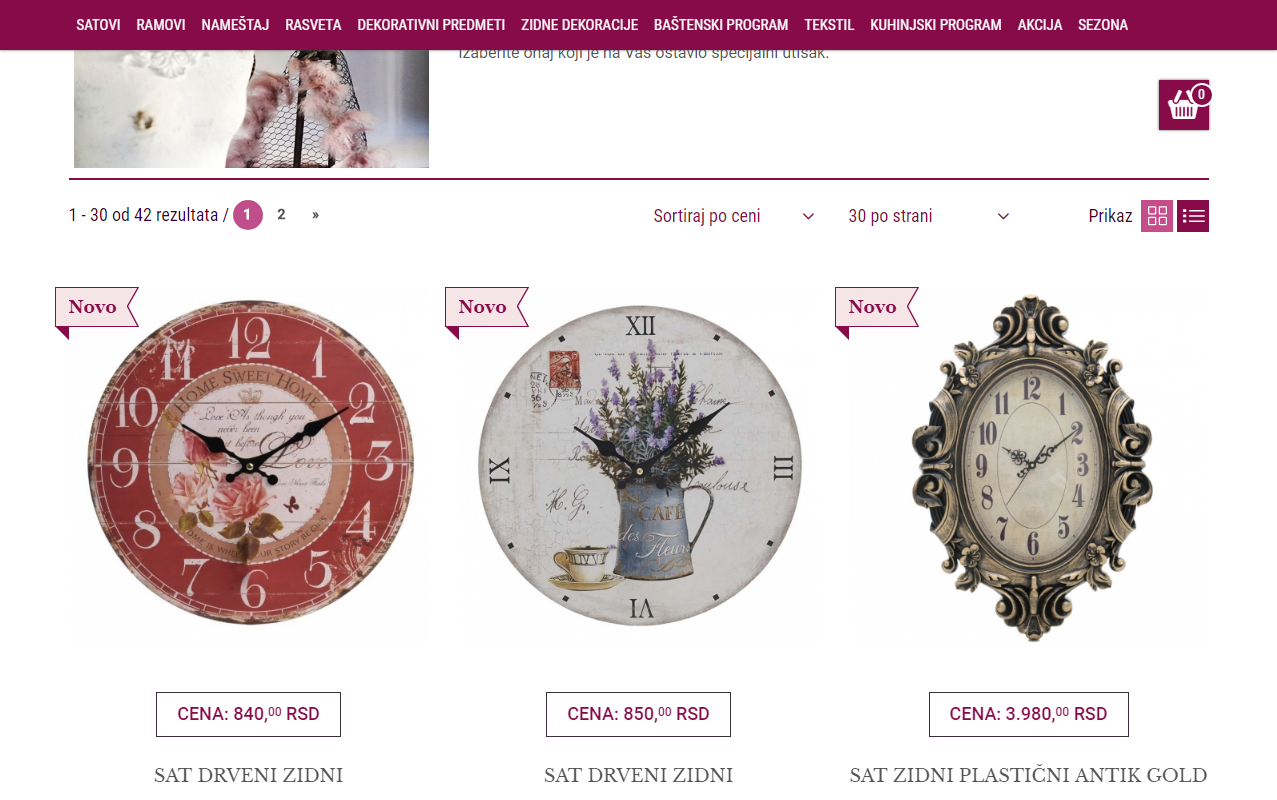Click the CENA: 840,00 RSD price box
The height and width of the screenshot is (800, 1277).
pyautogui.click(x=248, y=714)
